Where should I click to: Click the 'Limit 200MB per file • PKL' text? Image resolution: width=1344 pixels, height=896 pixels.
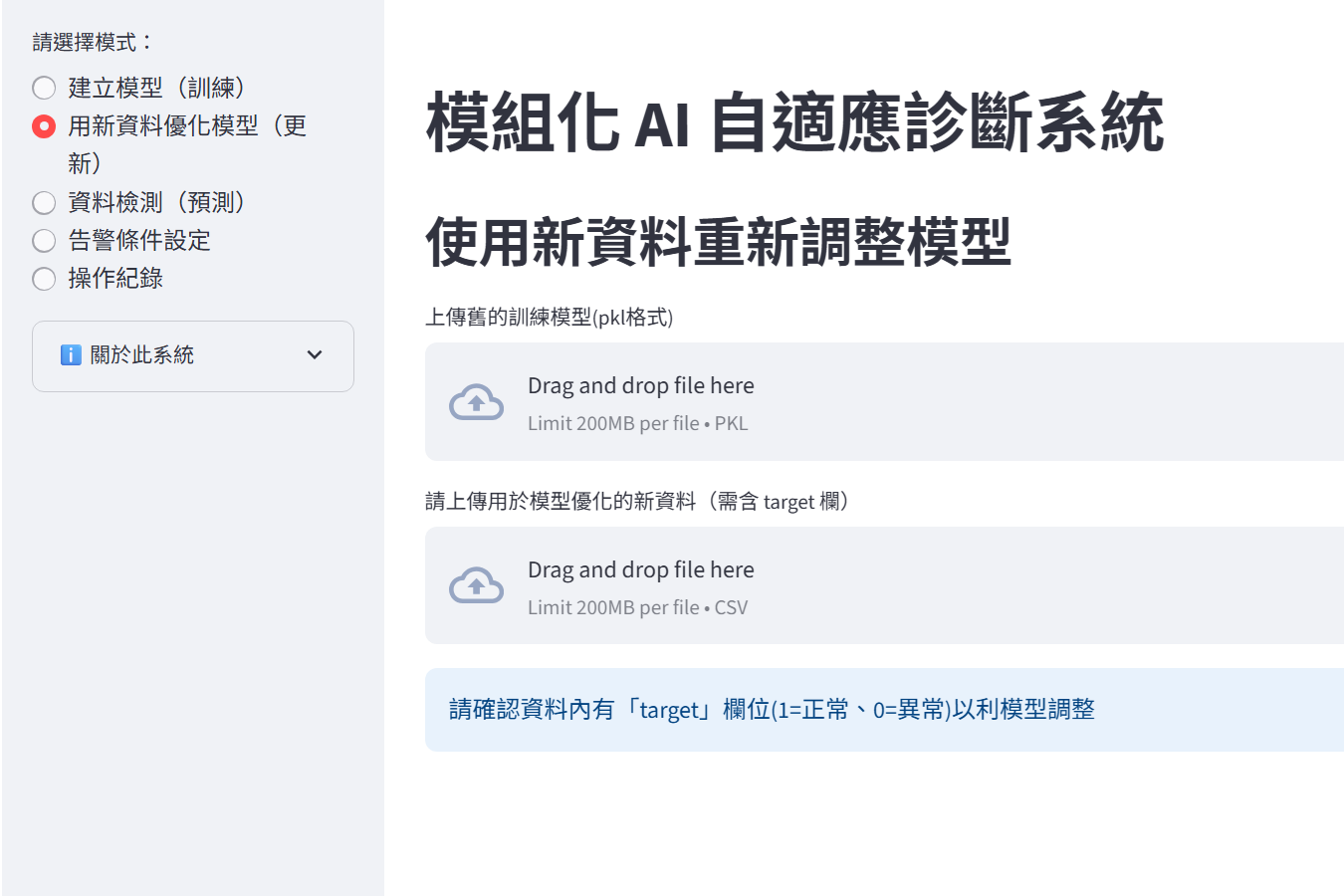637,424
